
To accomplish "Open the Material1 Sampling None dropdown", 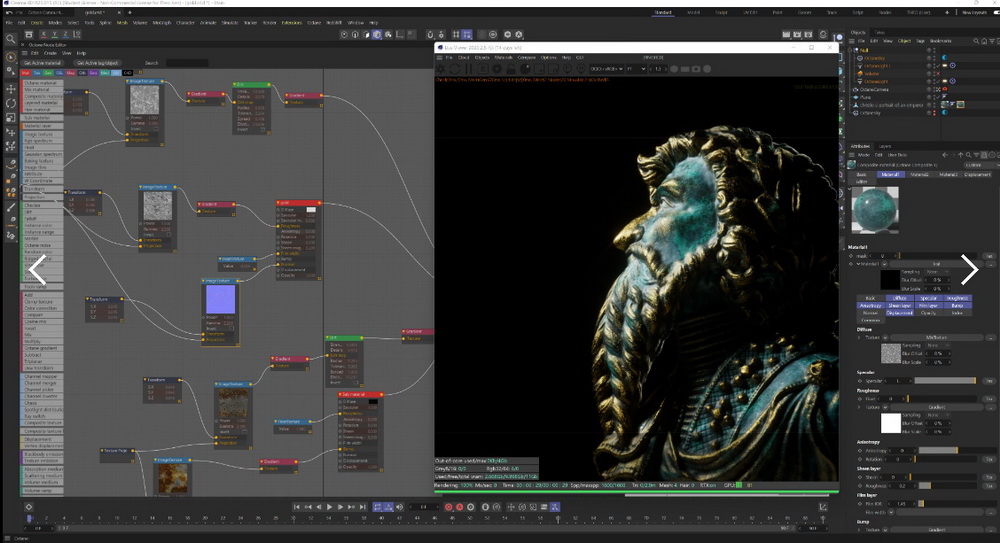I will 938,272.
